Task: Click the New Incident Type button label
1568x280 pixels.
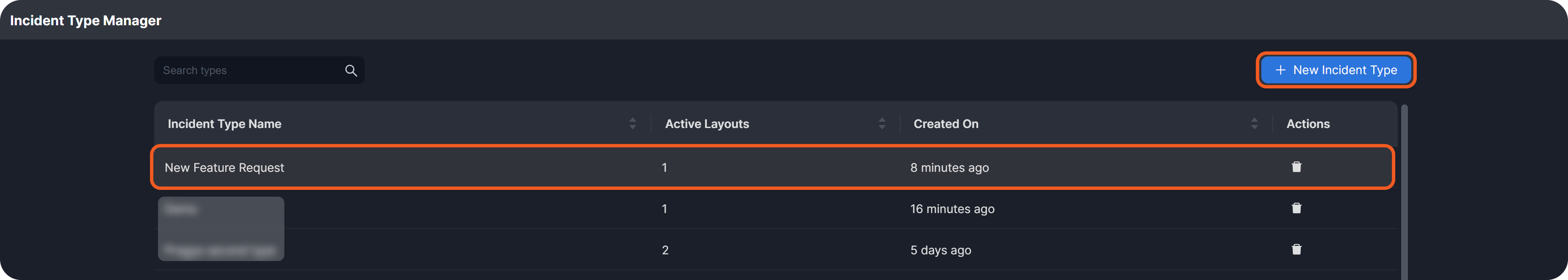Action: coord(1345,70)
